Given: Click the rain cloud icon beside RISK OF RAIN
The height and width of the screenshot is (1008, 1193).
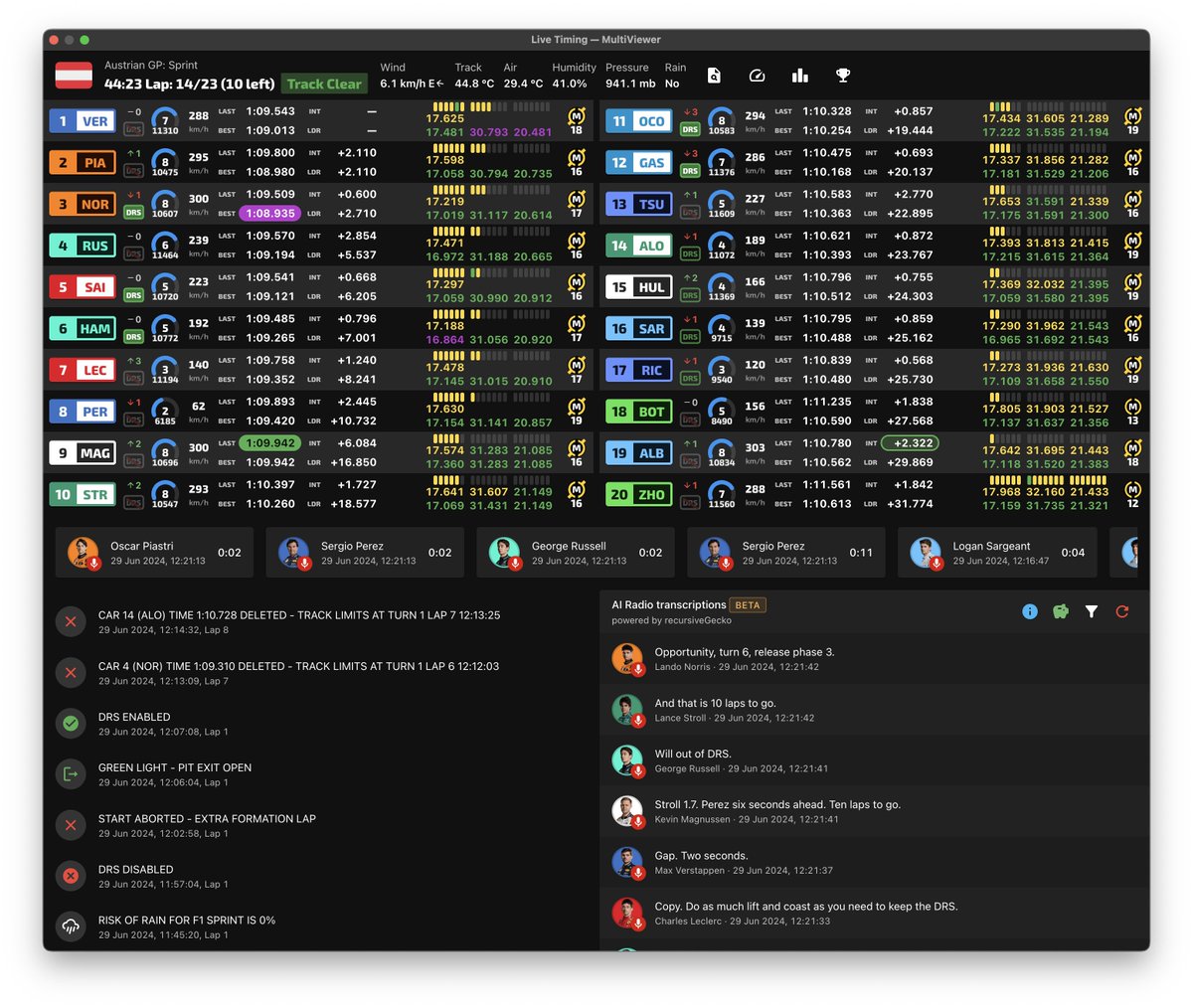Looking at the screenshot, I should pyautogui.click(x=71, y=926).
